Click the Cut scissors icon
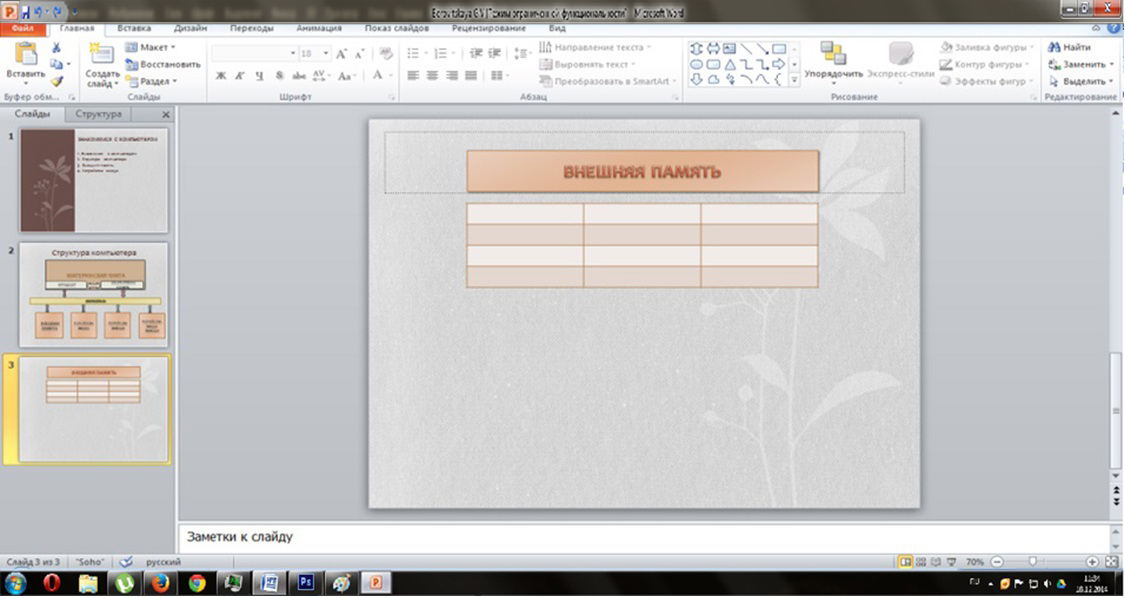This screenshot has width=1125, height=598. (57, 47)
